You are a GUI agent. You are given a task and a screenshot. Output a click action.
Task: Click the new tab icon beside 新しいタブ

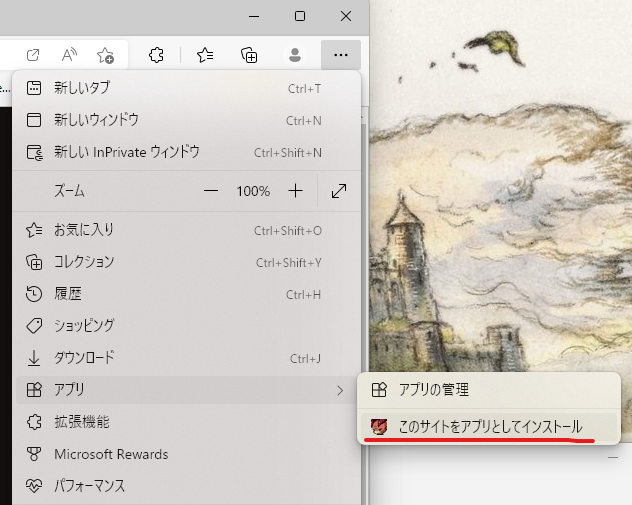pyautogui.click(x=34, y=88)
